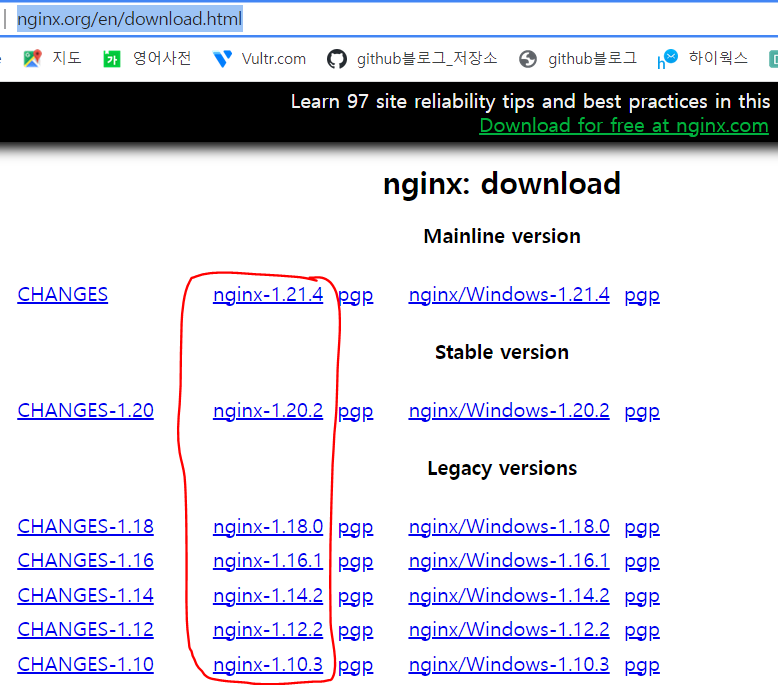Click pgp link next to nginx-1.21.4

(355, 296)
